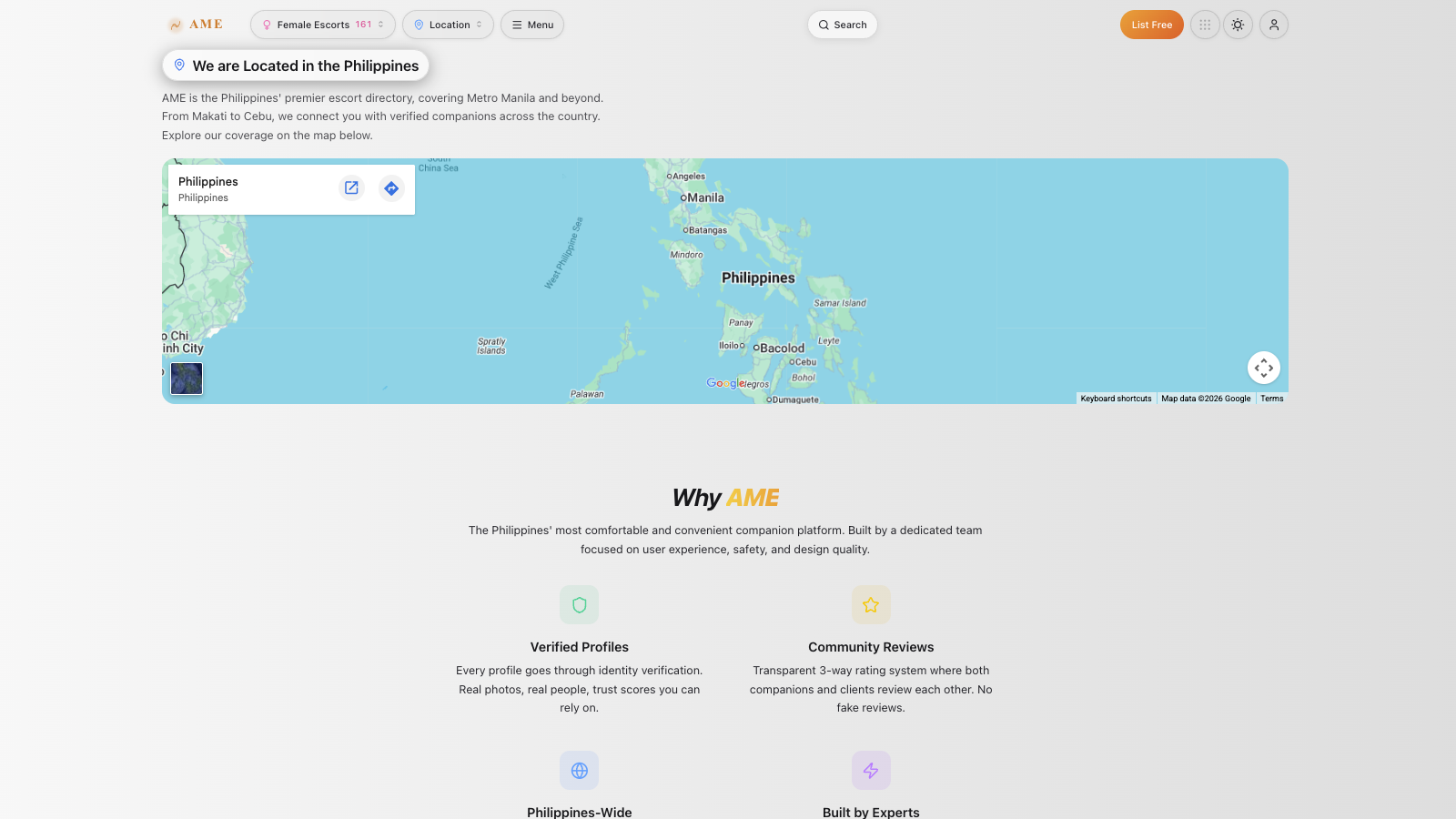The image size is (1456, 819).
Task: Click the Verified Profiles heading
Action: click(x=580, y=647)
